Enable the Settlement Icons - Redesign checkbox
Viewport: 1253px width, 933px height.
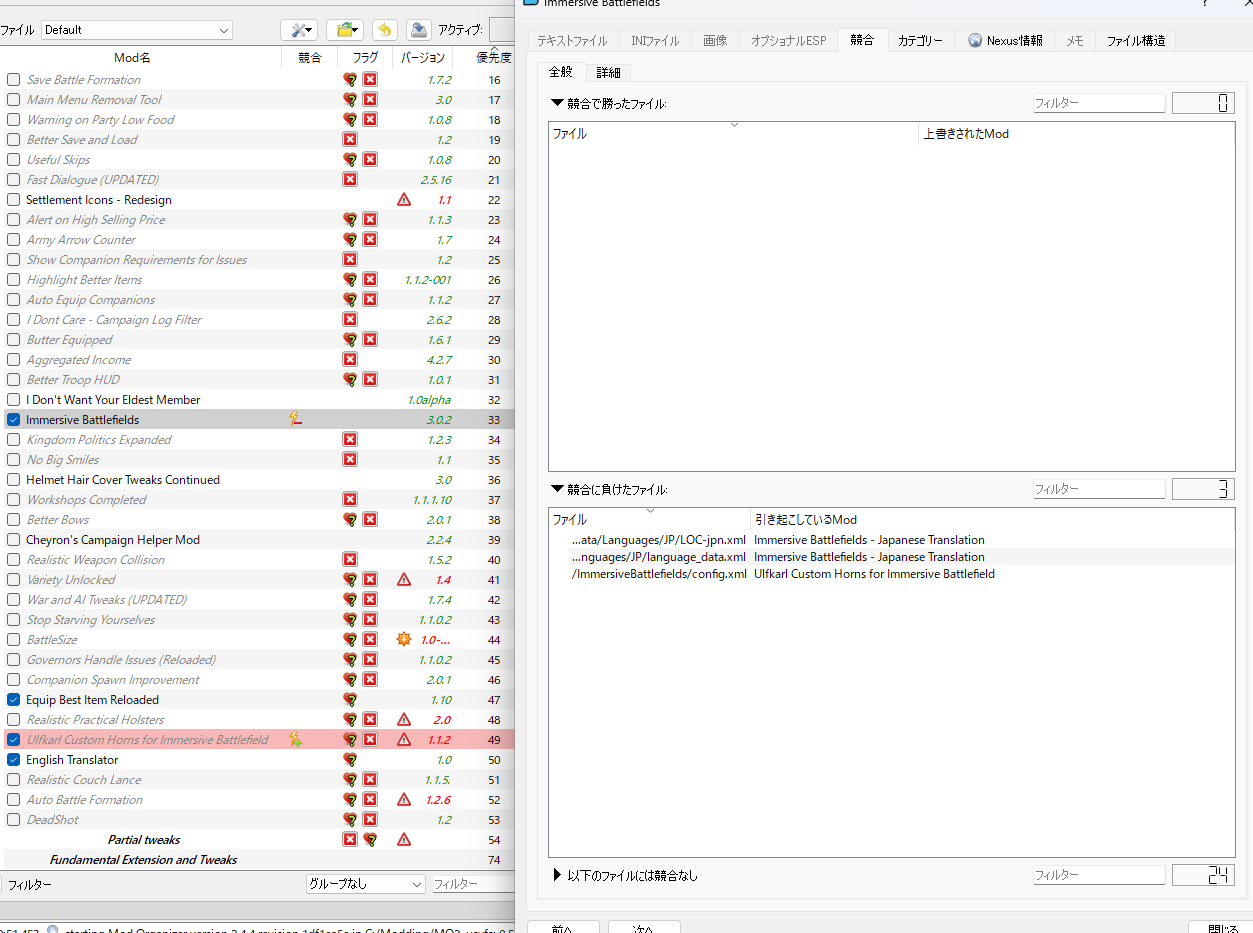pyautogui.click(x=13, y=199)
